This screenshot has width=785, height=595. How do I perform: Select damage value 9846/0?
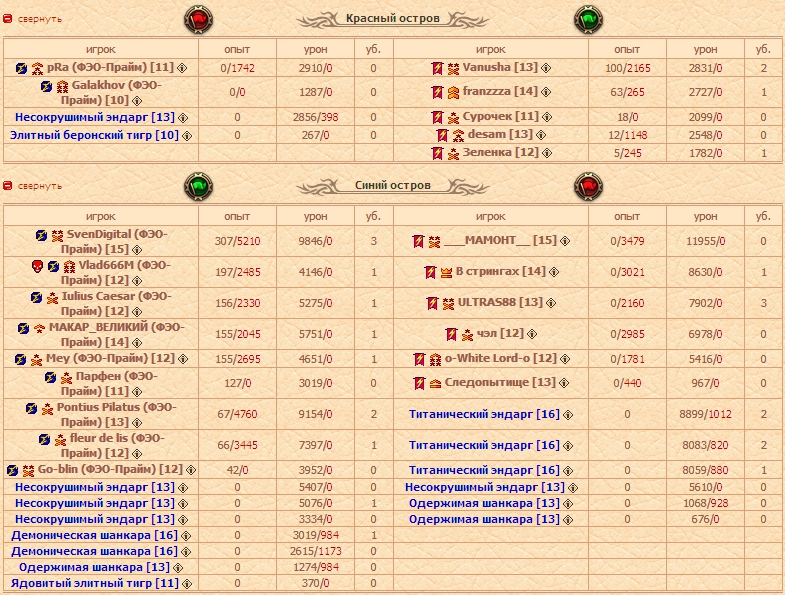[315, 241]
